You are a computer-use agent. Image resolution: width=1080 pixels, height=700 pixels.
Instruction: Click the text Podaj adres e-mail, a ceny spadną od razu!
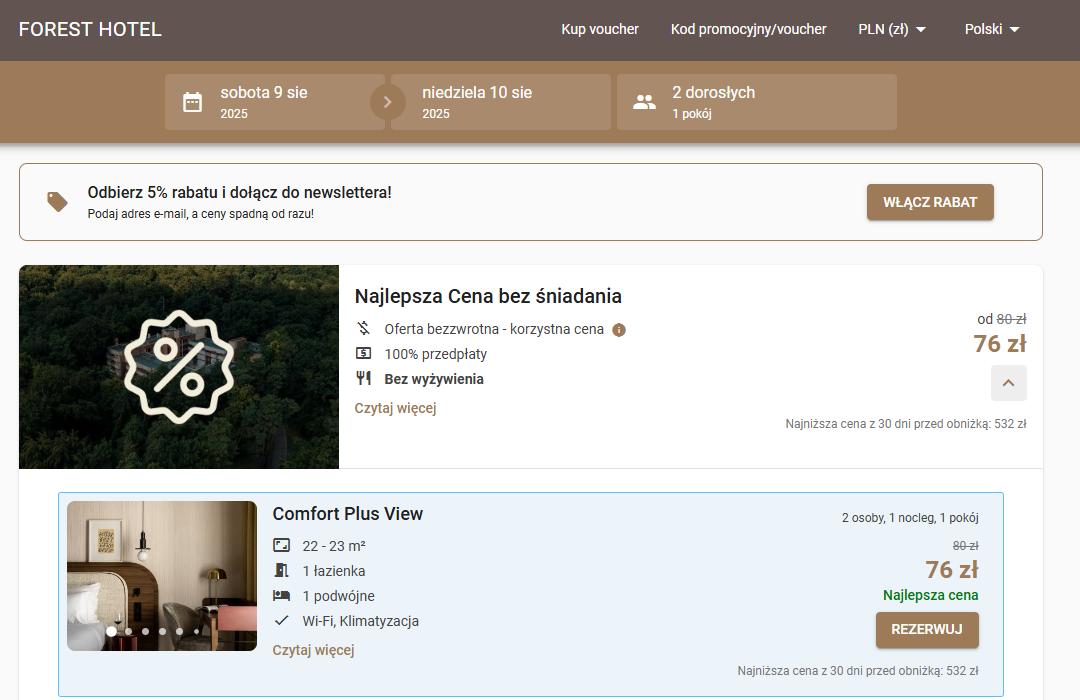coord(200,214)
